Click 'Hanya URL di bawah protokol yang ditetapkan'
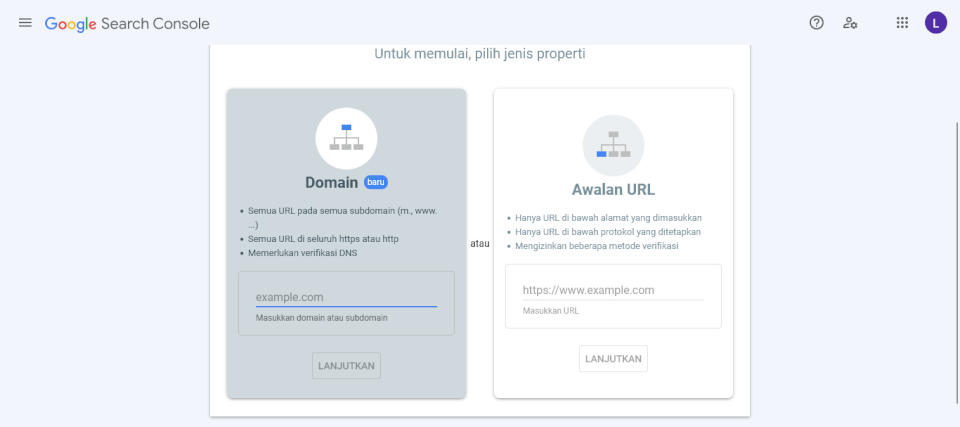This screenshot has width=960, height=427. (x=608, y=232)
